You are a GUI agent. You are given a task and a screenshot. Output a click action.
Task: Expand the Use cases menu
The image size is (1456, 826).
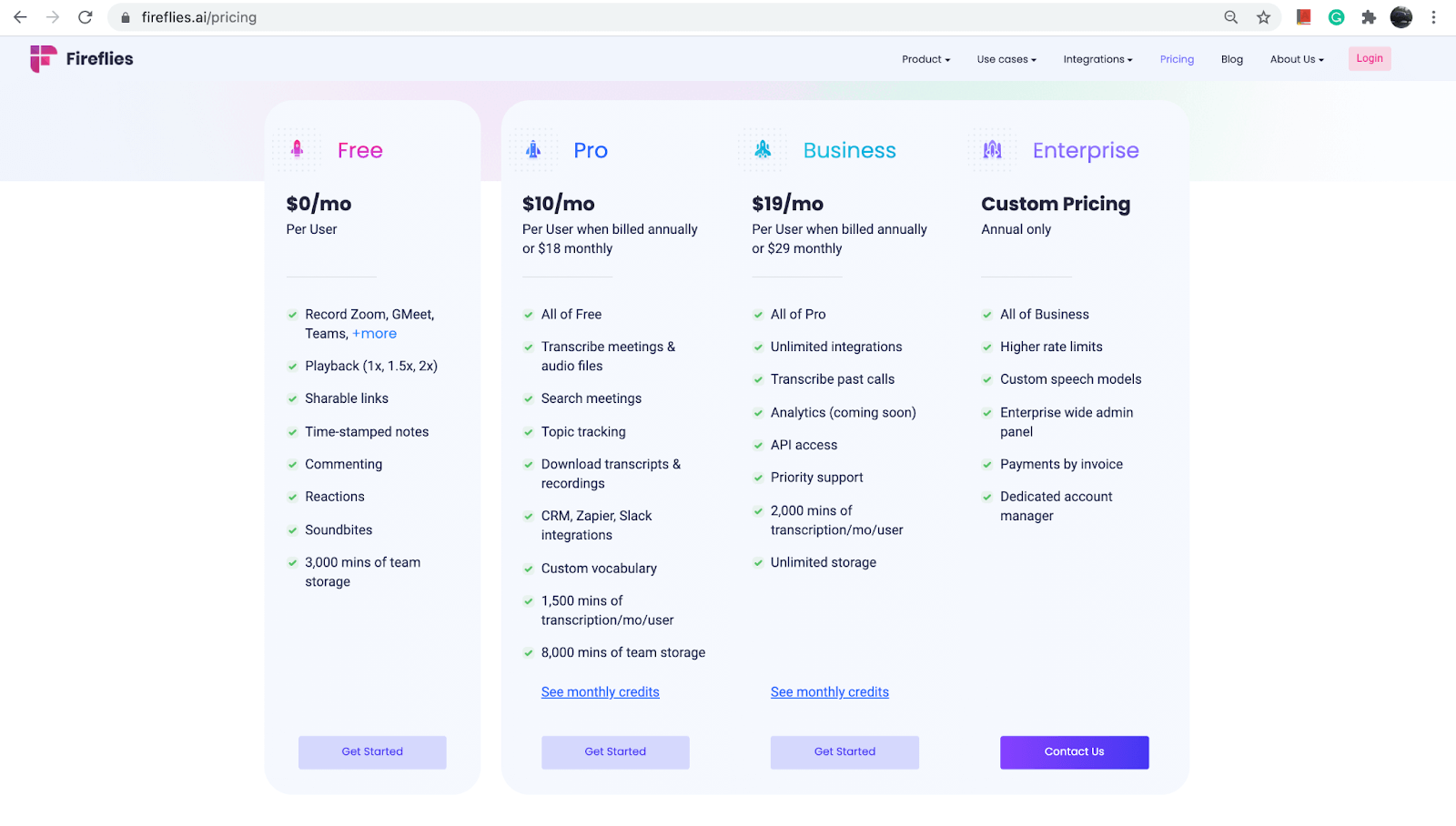click(1005, 58)
